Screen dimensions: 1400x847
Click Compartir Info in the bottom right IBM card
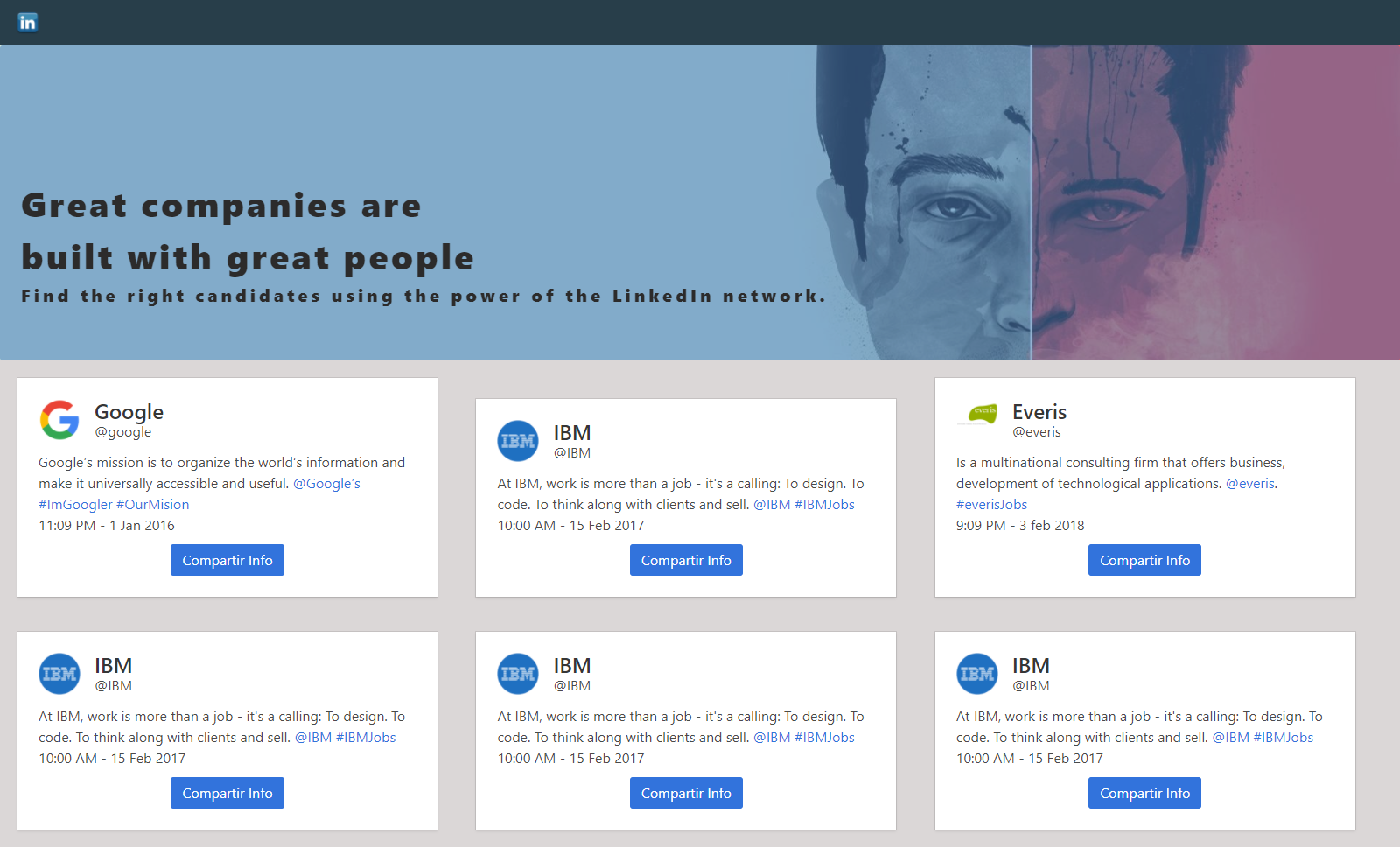1144,793
